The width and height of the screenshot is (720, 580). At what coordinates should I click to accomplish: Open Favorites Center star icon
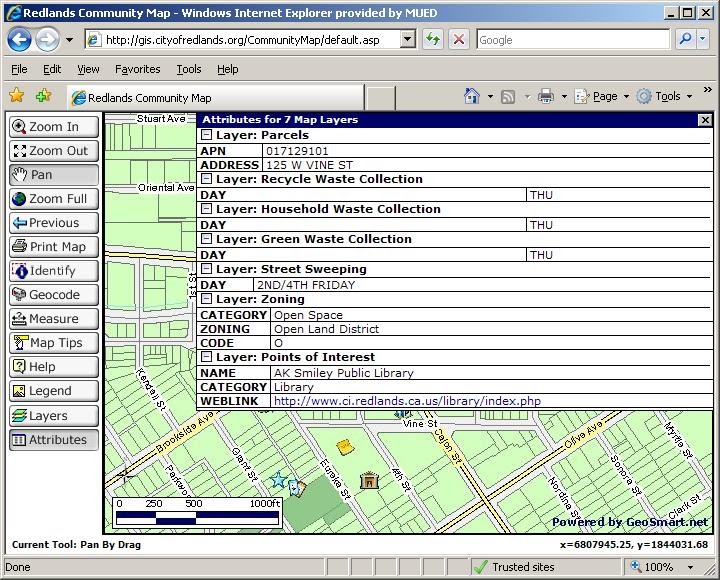(x=17, y=96)
